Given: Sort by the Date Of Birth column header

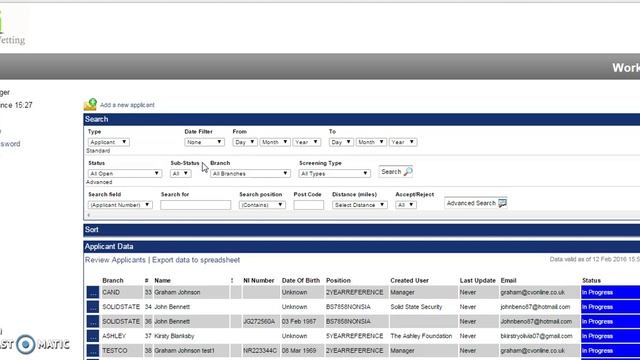Looking at the screenshot, I should tap(301, 280).
